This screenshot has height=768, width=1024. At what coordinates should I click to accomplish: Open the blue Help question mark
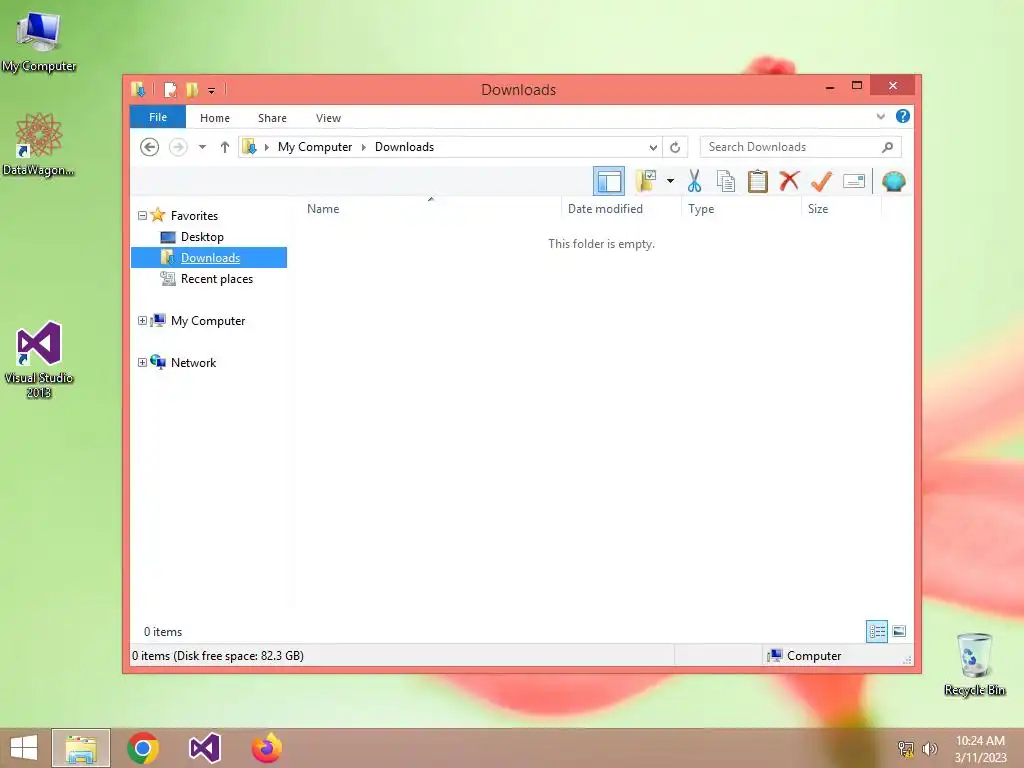pos(903,116)
